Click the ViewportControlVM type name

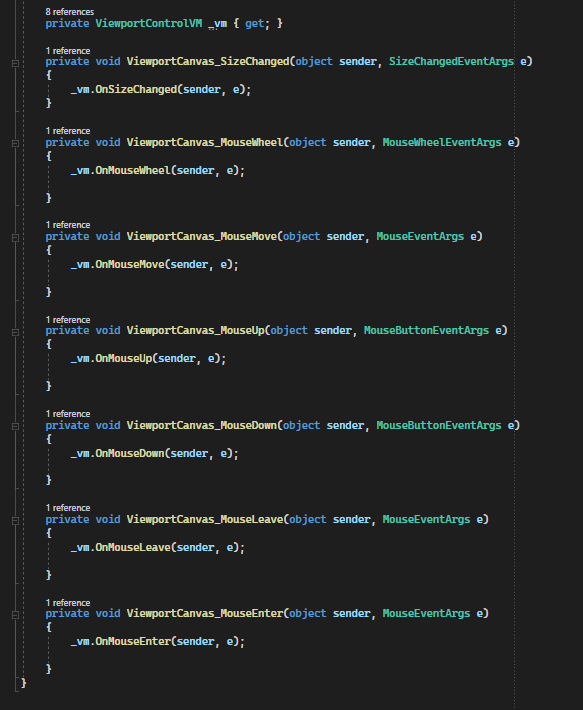[148, 23]
